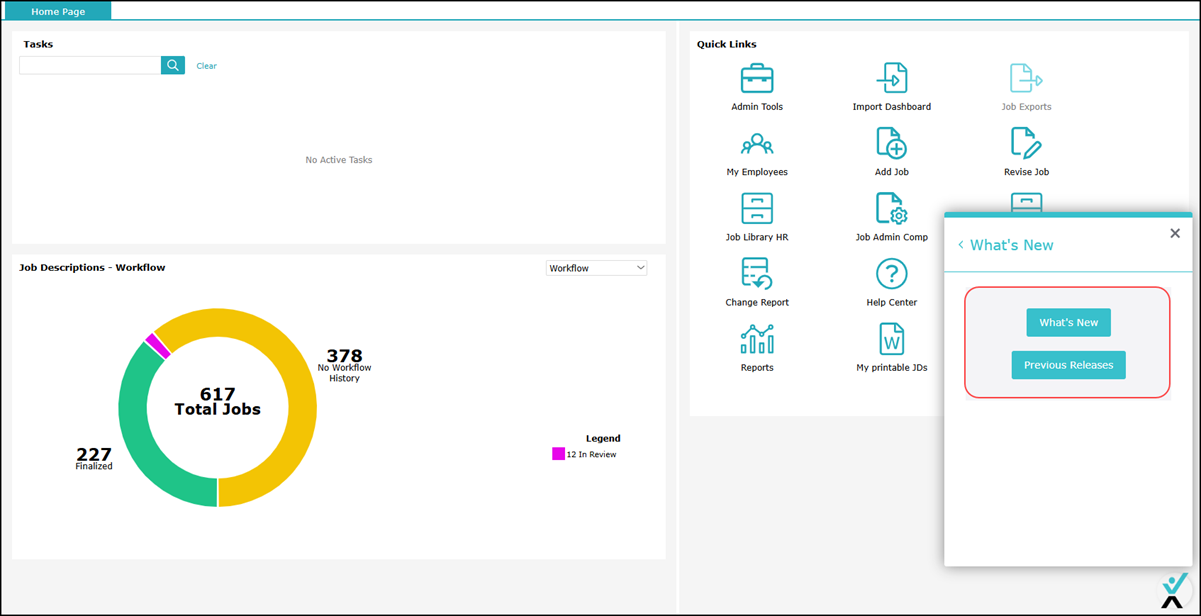Click the What's New button
Screen dimensions: 1201x616
1068,322
